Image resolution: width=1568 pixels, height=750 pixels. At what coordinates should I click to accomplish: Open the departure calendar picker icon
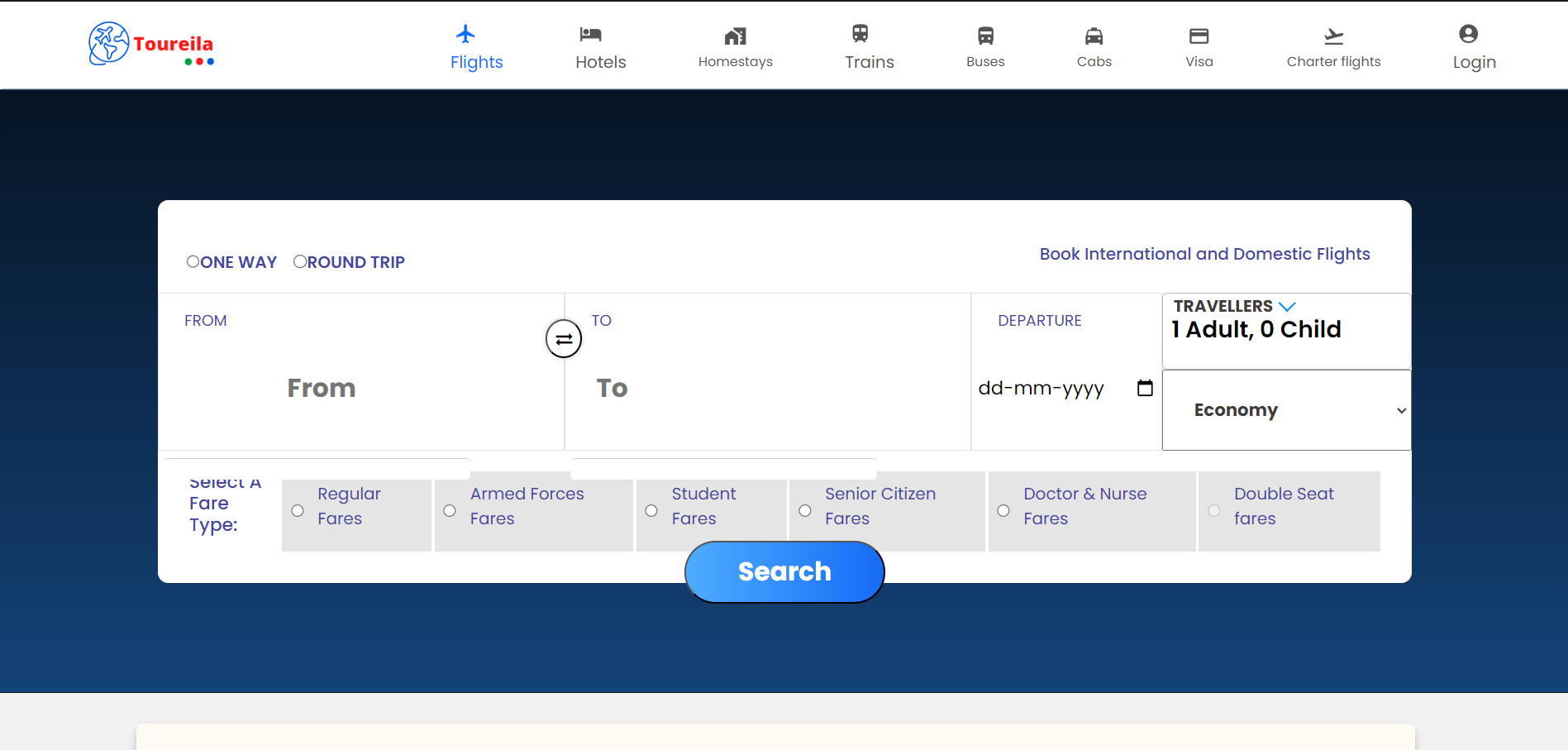click(x=1145, y=388)
